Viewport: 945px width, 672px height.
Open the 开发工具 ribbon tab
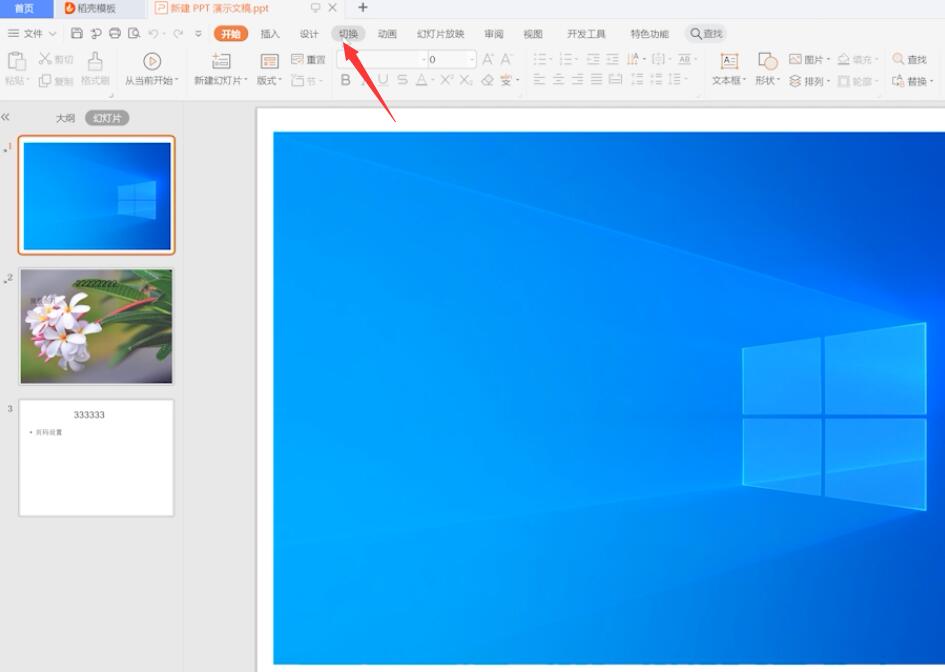[x=586, y=34]
